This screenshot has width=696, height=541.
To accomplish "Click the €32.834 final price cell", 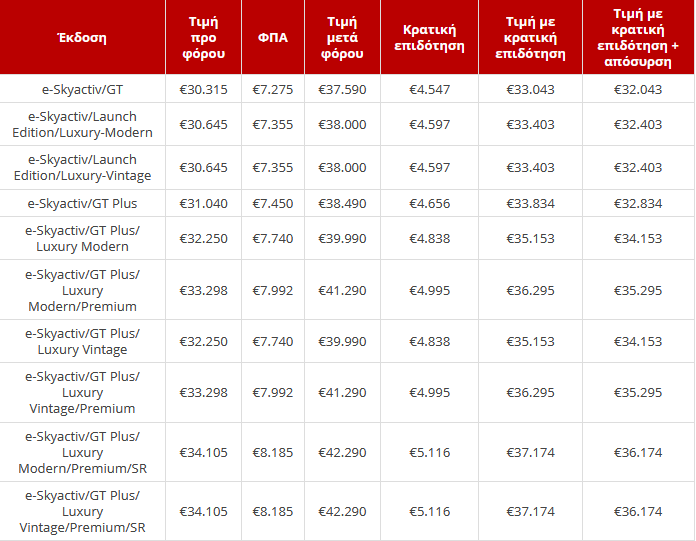I will (638, 203).
